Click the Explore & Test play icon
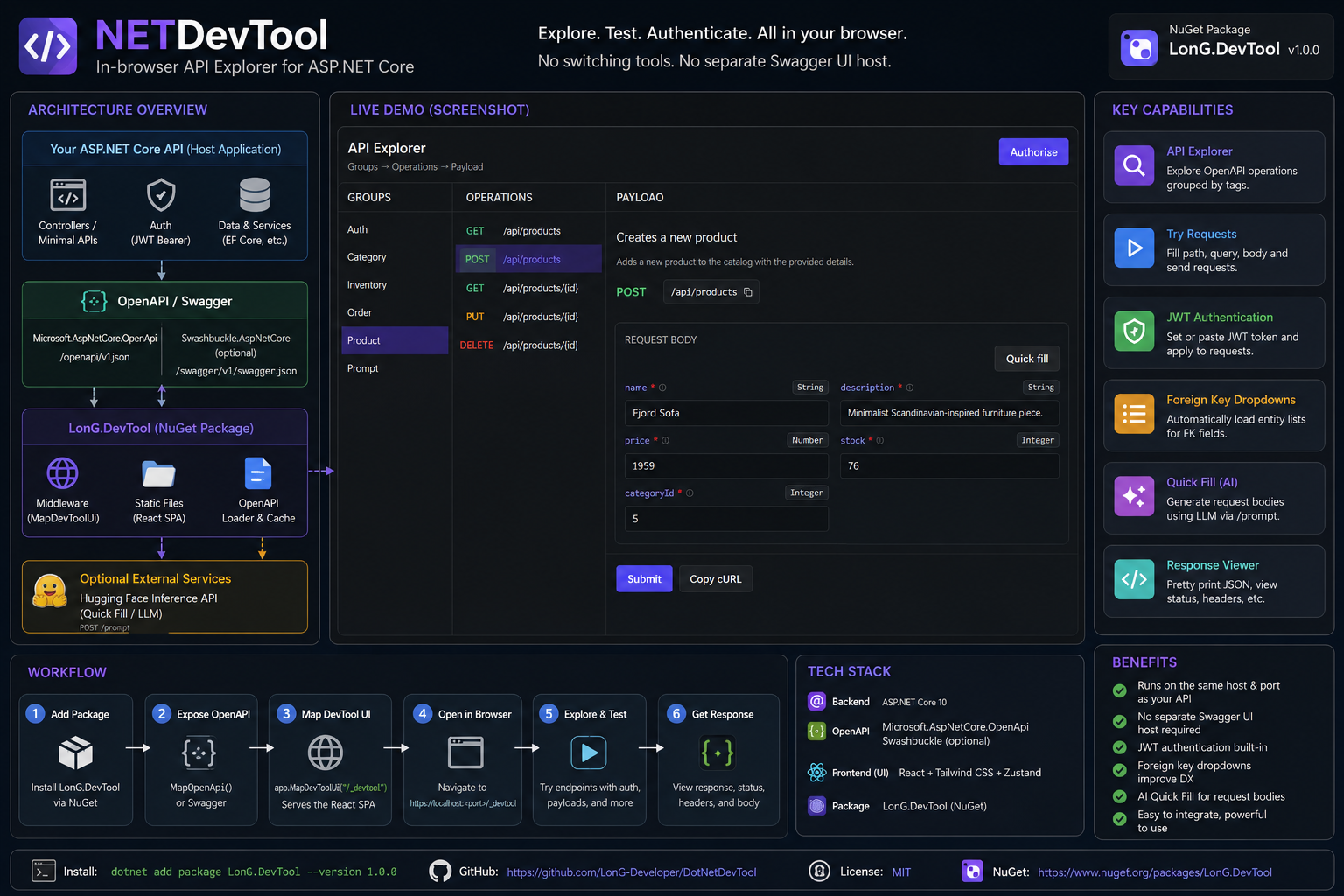Viewport: 1344px width, 896px height. click(x=589, y=752)
